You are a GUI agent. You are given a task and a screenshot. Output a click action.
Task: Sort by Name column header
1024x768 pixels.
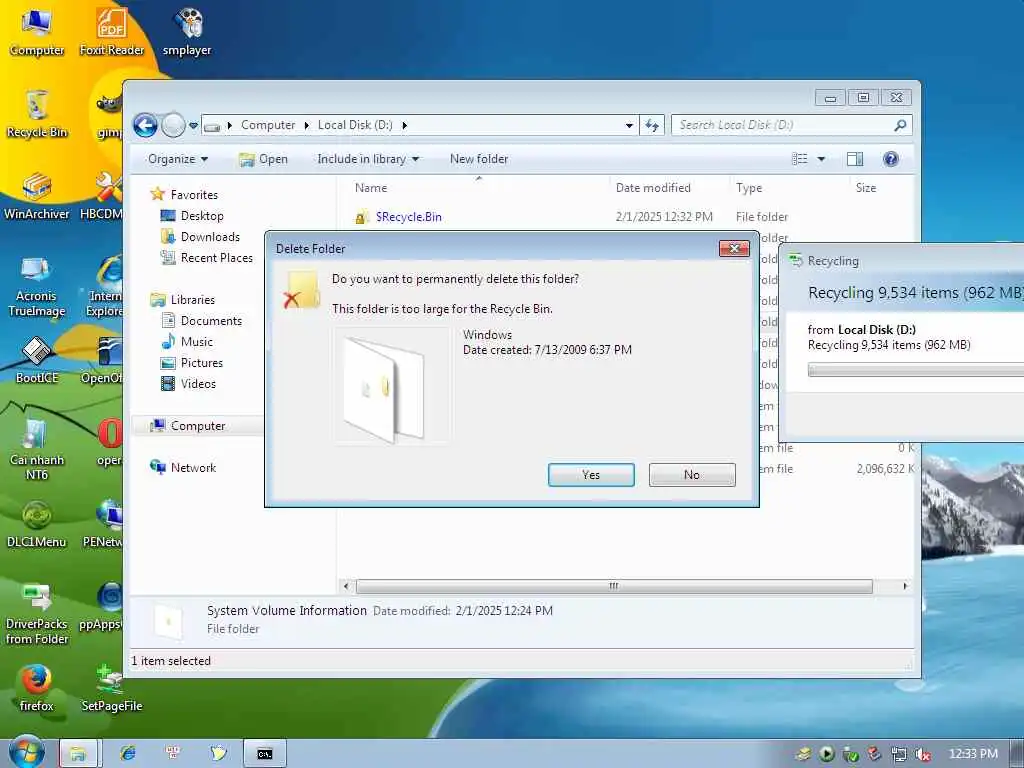coord(371,187)
